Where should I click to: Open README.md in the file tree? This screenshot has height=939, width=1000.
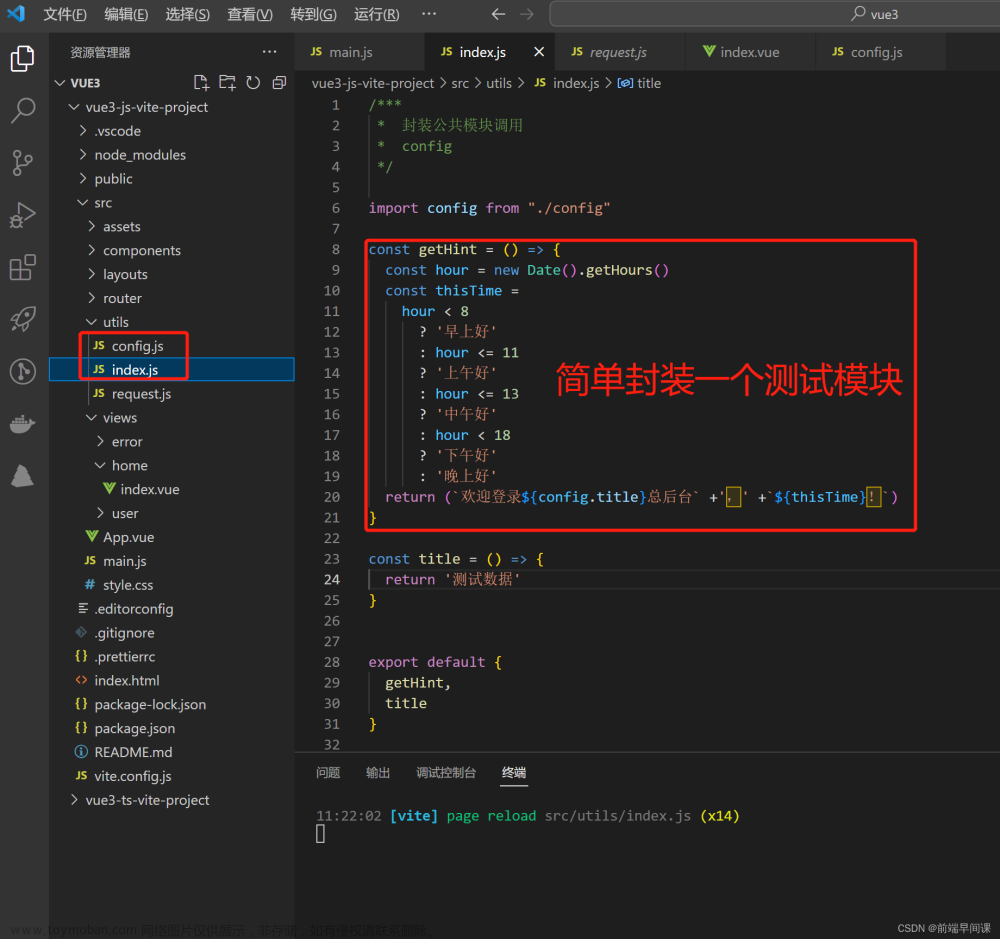(x=172, y=752)
